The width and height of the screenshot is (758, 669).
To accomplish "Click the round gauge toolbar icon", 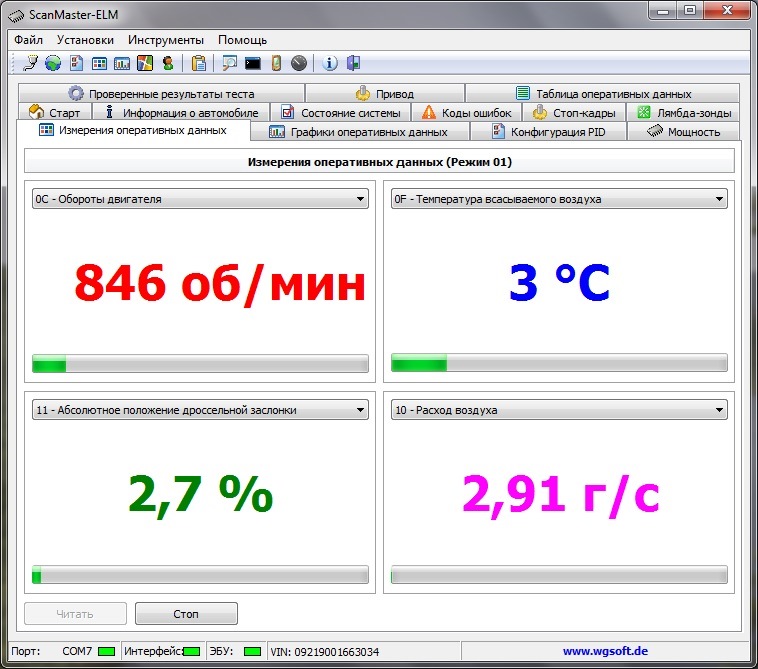I will (299, 63).
